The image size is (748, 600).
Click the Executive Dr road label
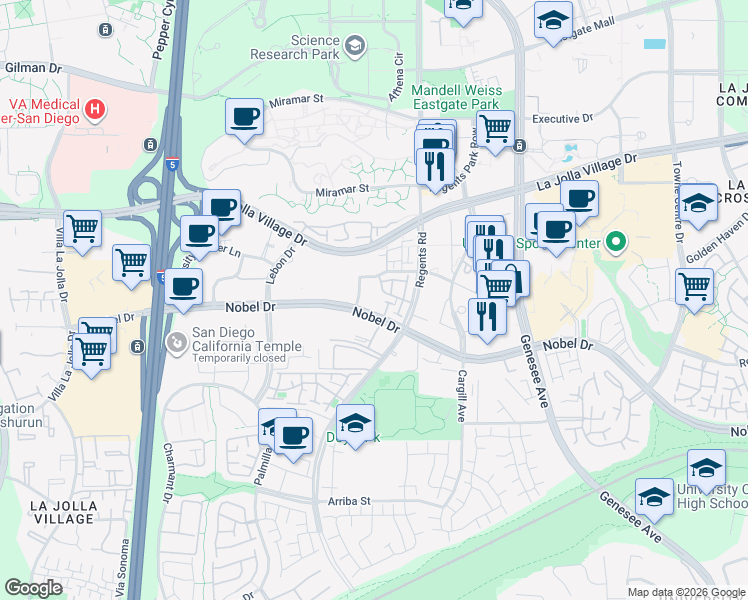562,119
